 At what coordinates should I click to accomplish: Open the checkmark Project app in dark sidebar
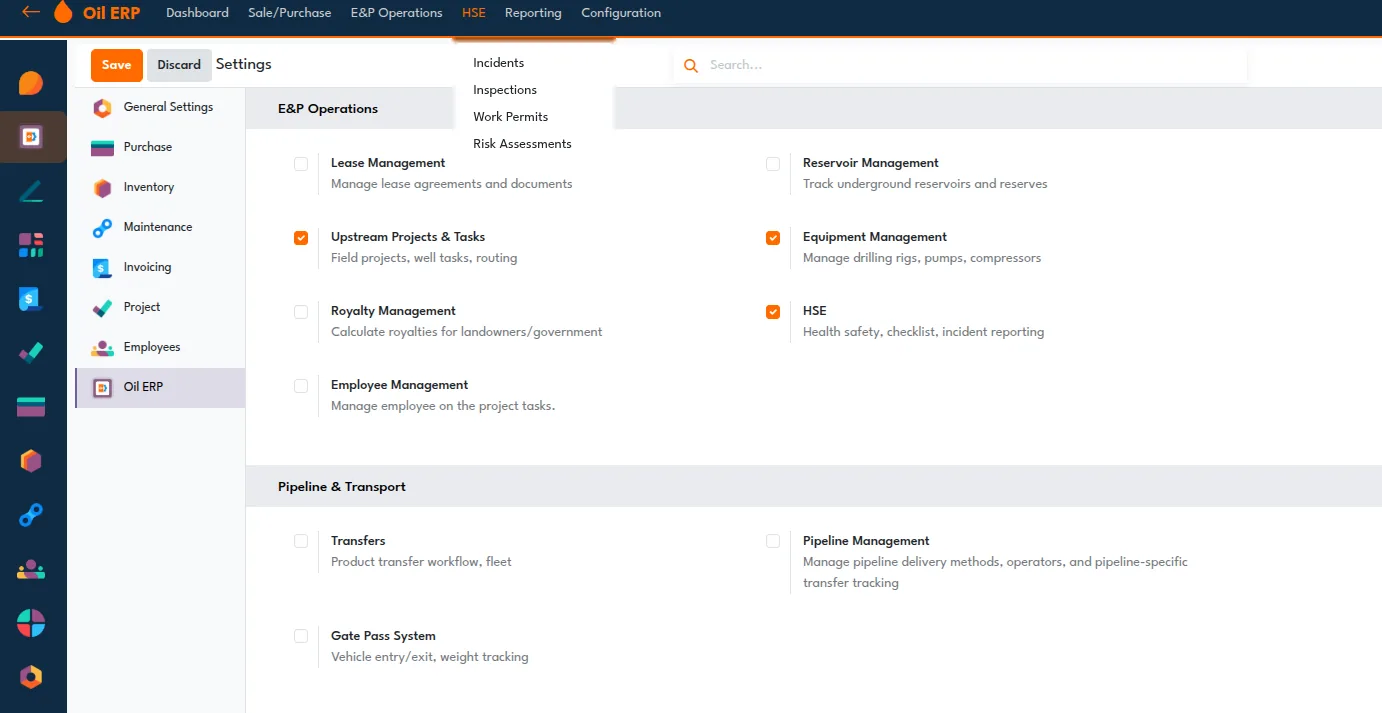click(31, 353)
